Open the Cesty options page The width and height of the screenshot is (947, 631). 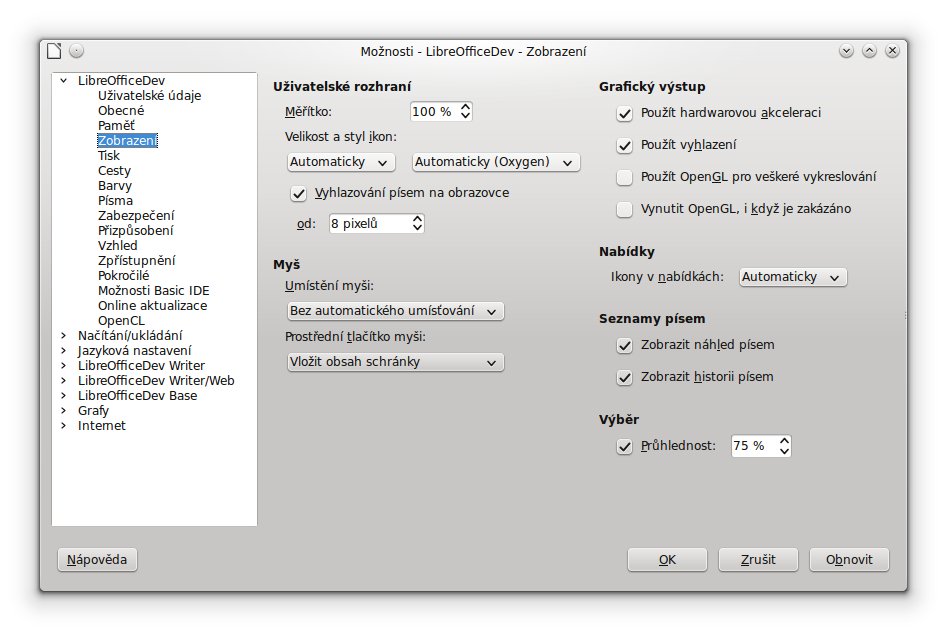[x=114, y=171]
